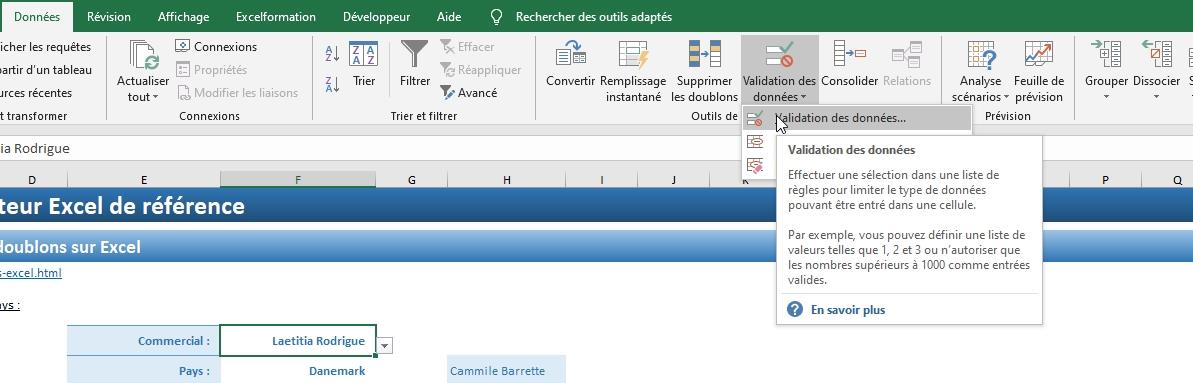Click the formula bar showing Rodrigue
This screenshot has height=383, width=1193.
pyautogui.click(x=596, y=148)
